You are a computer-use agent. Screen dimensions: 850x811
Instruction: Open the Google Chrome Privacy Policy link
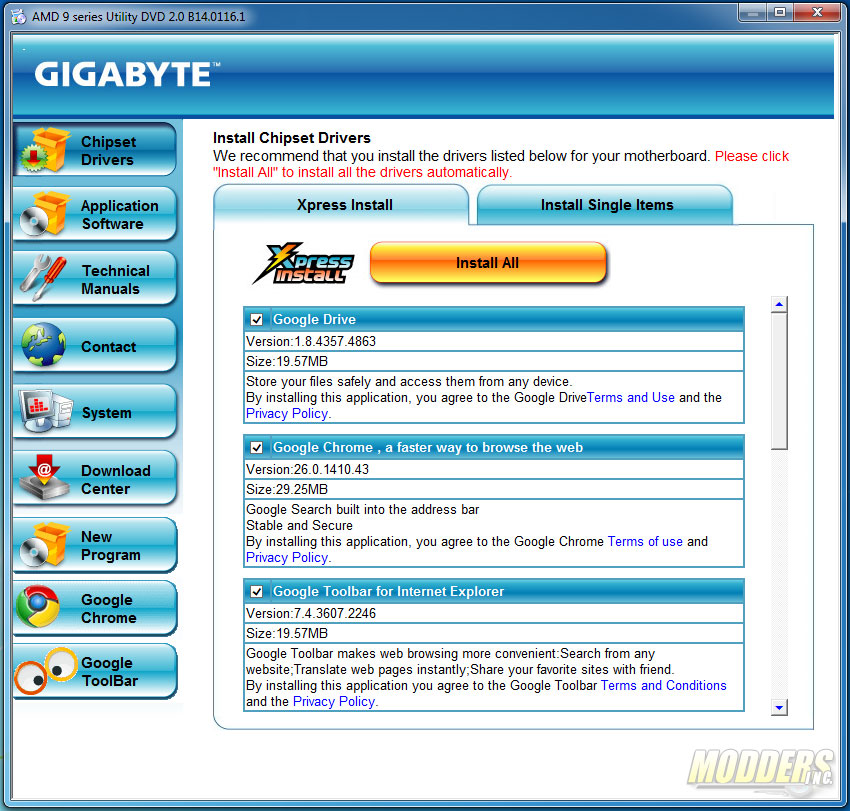(287, 557)
